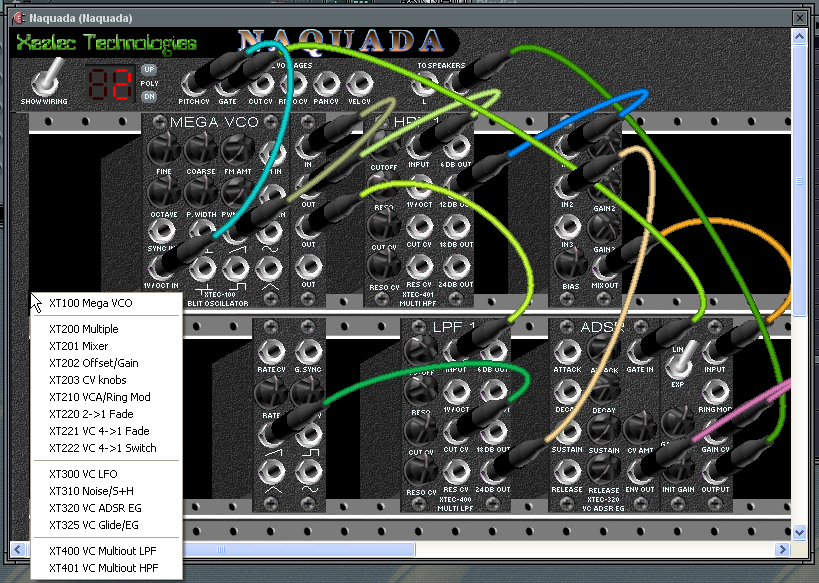The height and width of the screenshot is (583, 819).
Task: Click the Mega VCO sine wave output jack
Action: pos(270,230)
